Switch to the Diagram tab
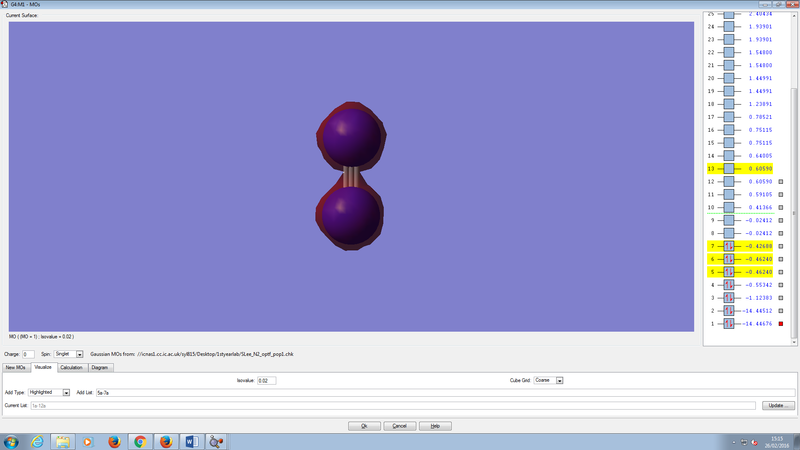800x450 pixels. 100,367
